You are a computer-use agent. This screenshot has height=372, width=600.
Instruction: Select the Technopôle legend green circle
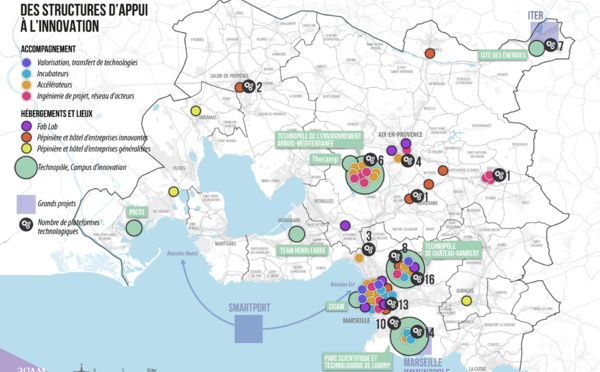(26, 168)
